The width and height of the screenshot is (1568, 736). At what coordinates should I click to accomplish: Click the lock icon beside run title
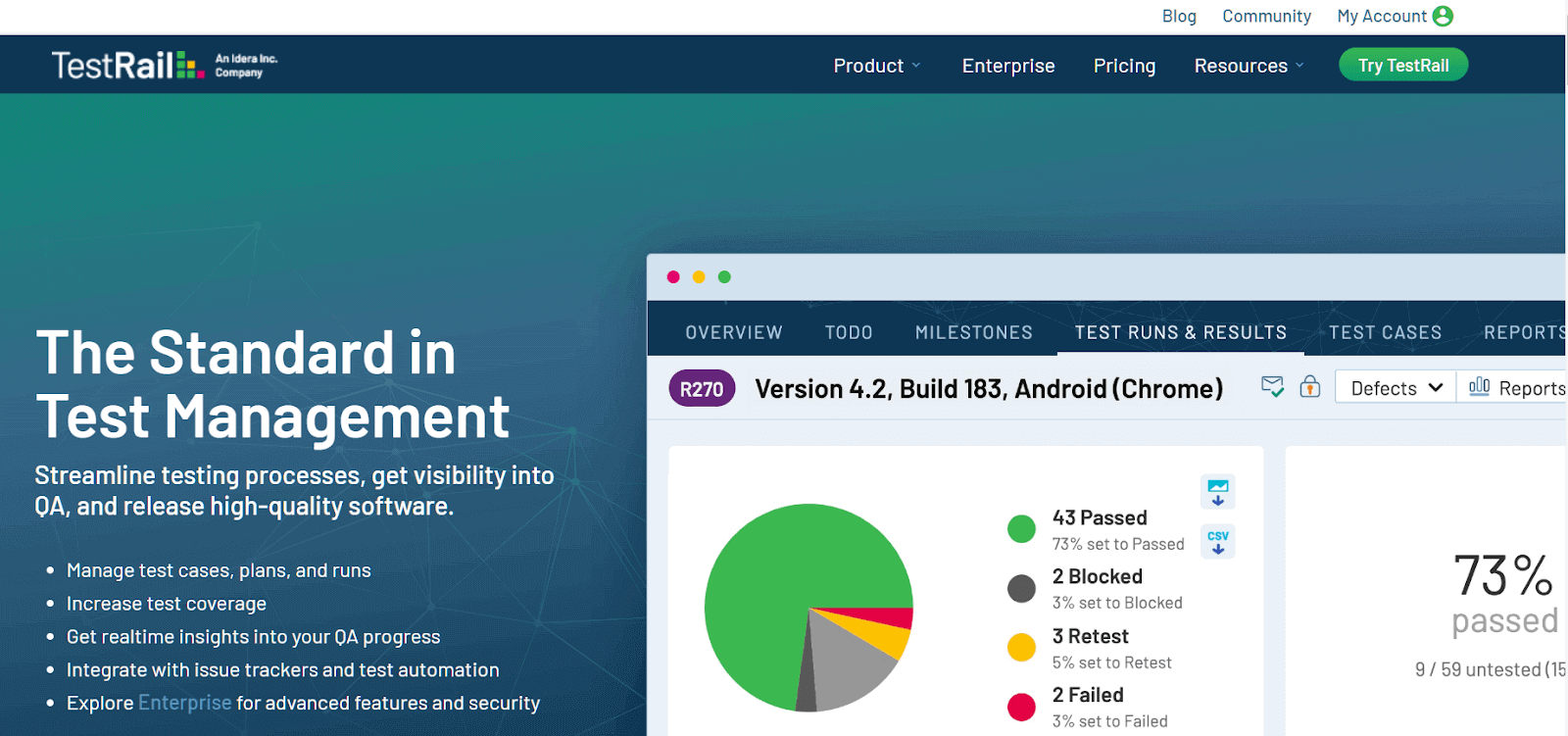click(1310, 387)
